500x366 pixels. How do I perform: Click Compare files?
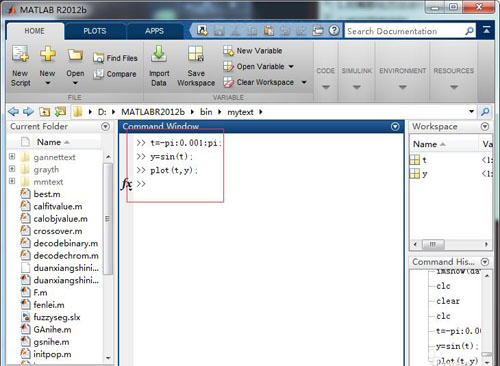click(115, 74)
